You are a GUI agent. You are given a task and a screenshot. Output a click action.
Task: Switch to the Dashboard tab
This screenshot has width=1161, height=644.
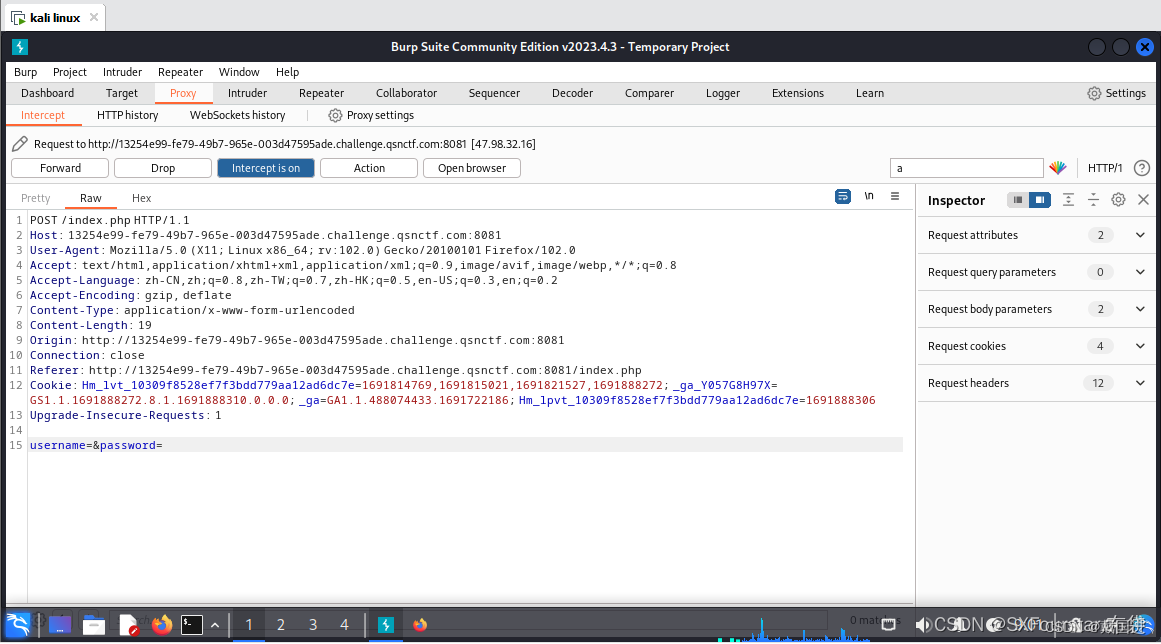pyautogui.click(x=47, y=93)
